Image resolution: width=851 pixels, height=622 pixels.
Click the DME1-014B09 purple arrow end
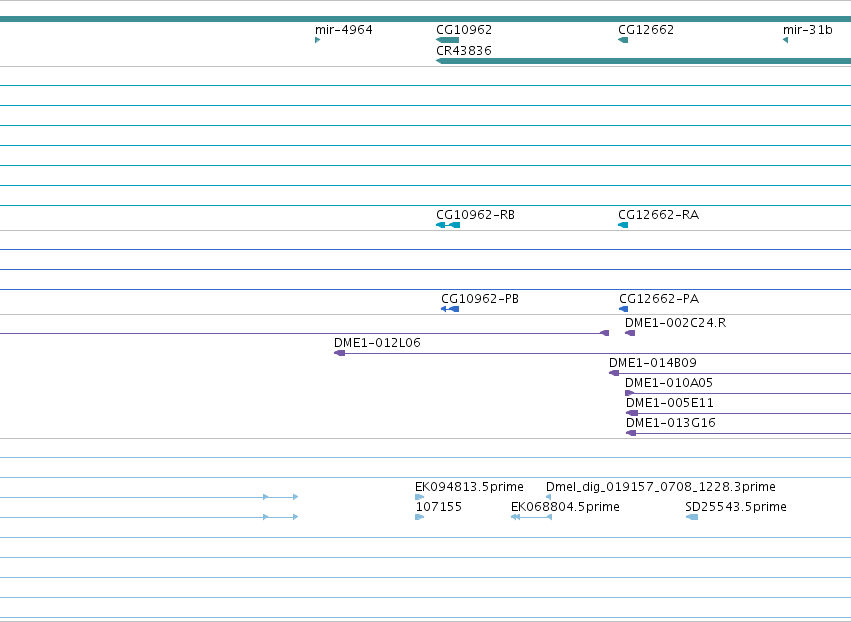coord(614,373)
